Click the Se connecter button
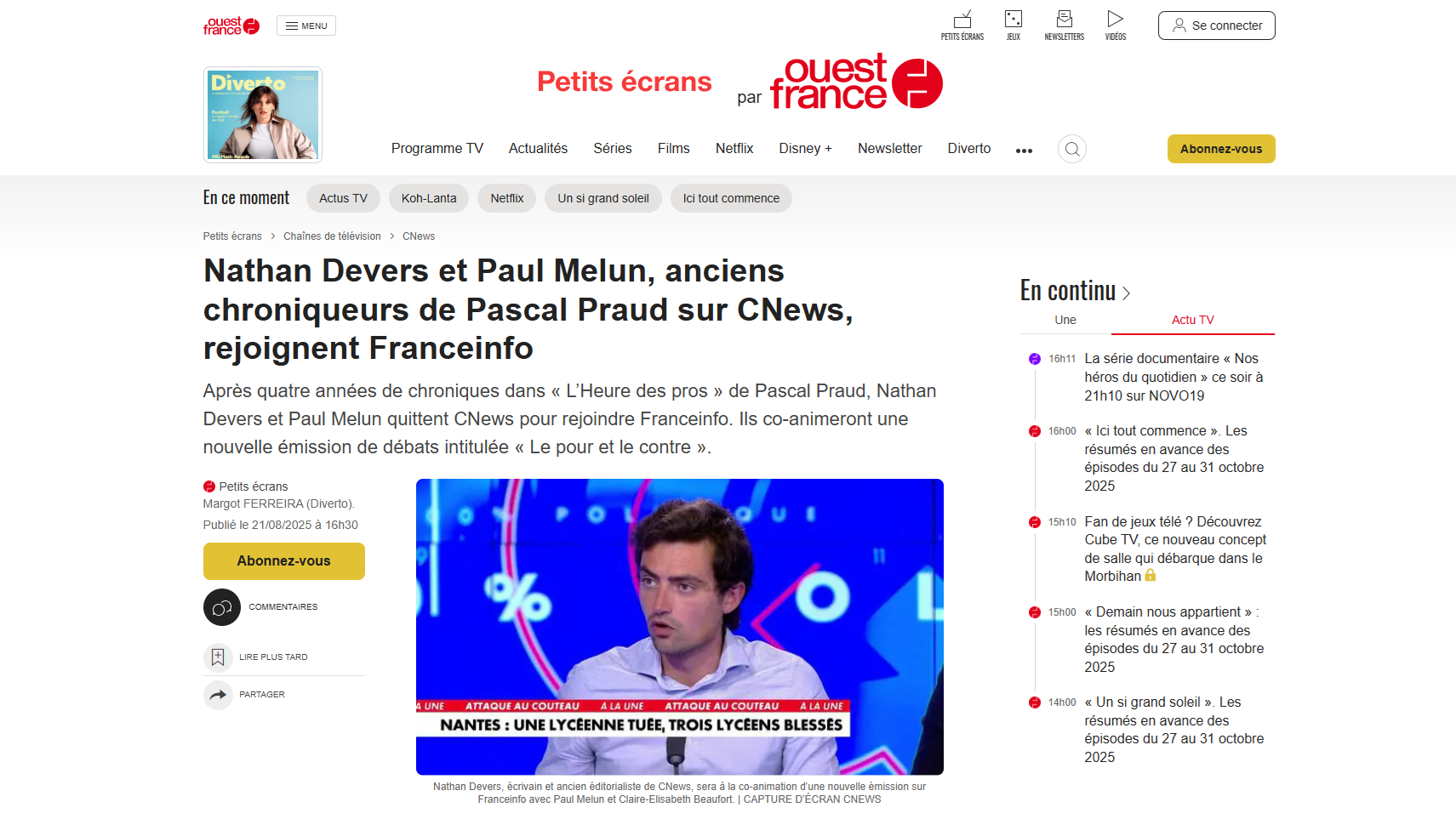This screenshot has width=1456, height=819. coord(1217,26)
